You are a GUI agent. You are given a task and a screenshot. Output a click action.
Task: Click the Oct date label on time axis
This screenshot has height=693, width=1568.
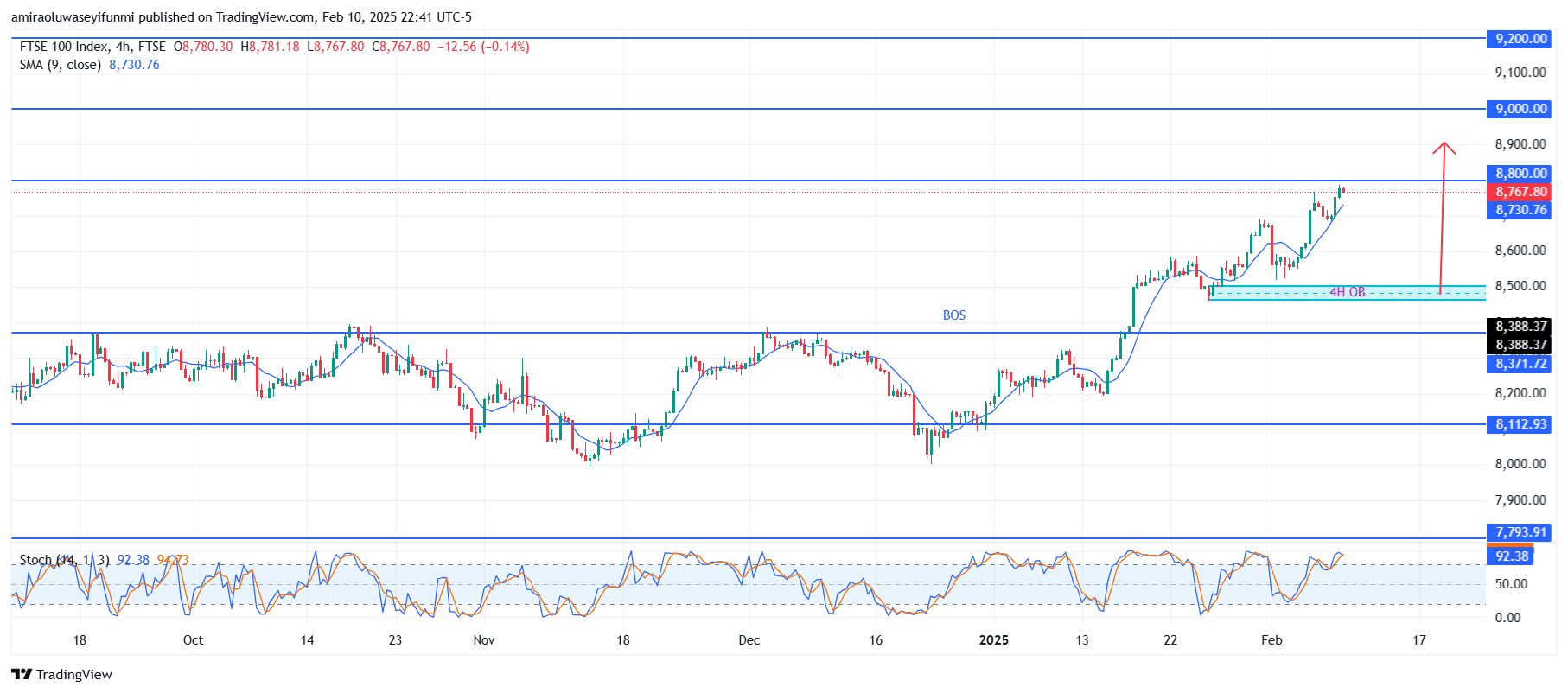(x=194, y=640)
